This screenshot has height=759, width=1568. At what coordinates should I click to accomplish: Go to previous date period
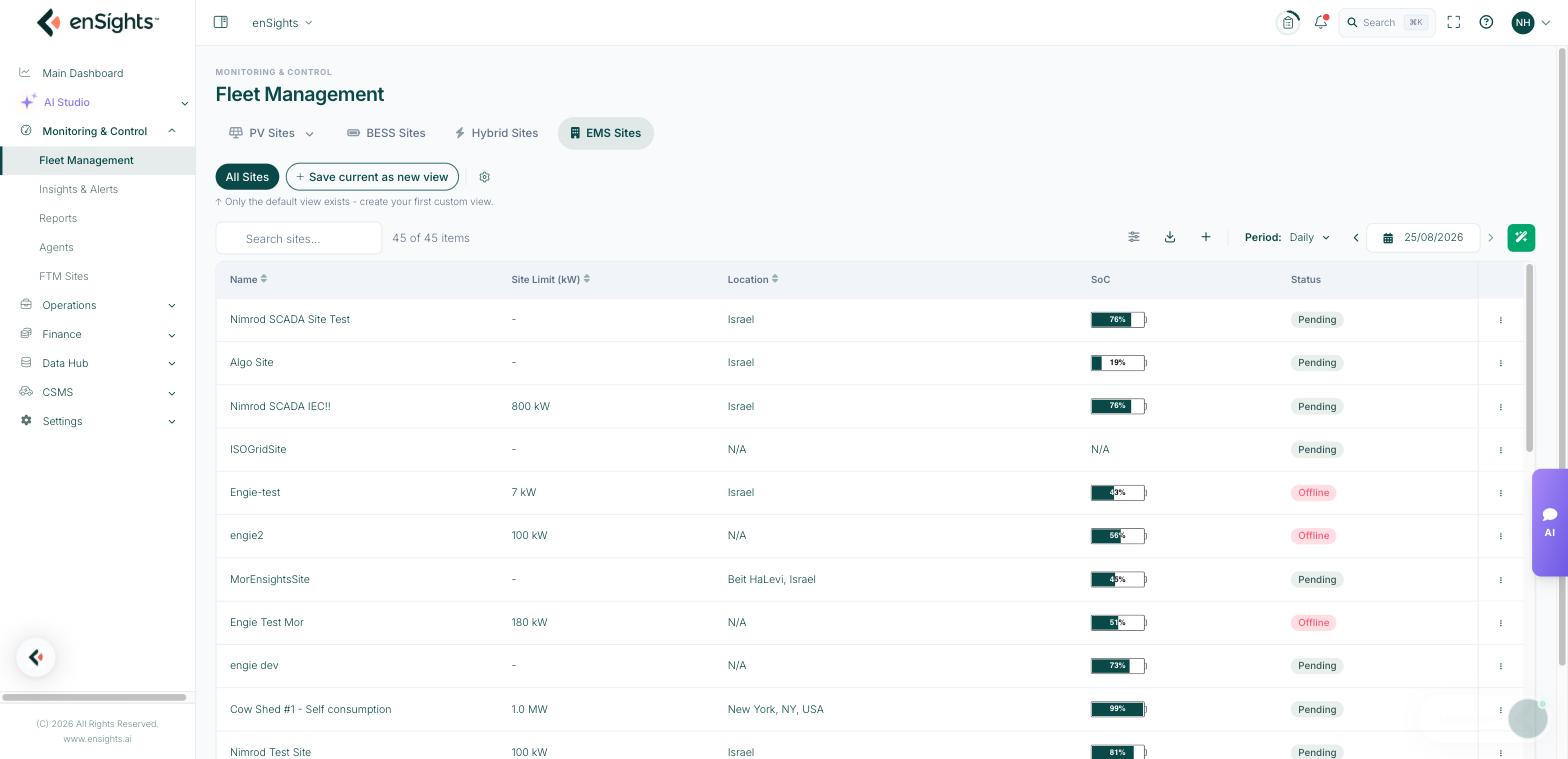click(1356, 238)
